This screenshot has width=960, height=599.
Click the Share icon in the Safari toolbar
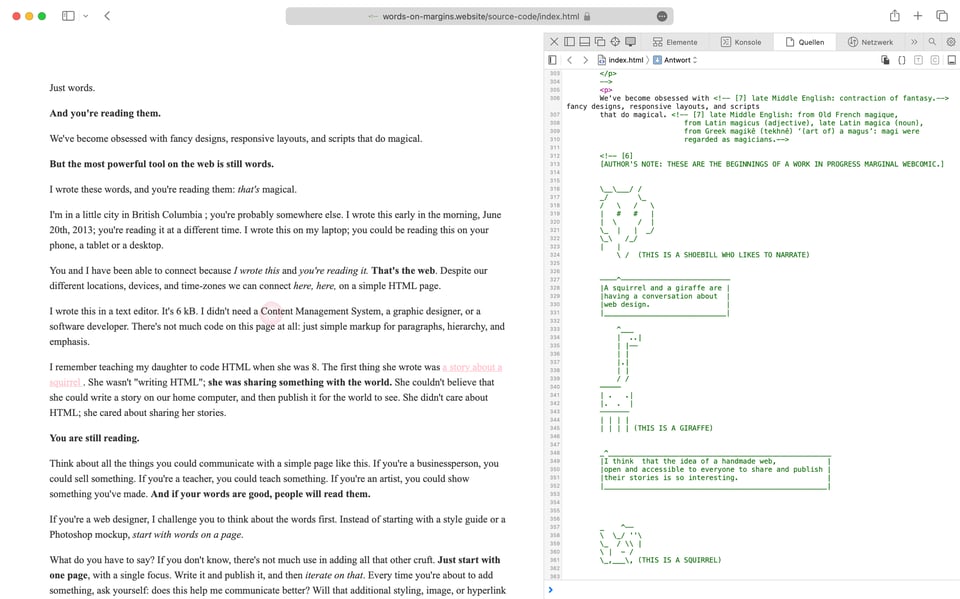[895, 16]
